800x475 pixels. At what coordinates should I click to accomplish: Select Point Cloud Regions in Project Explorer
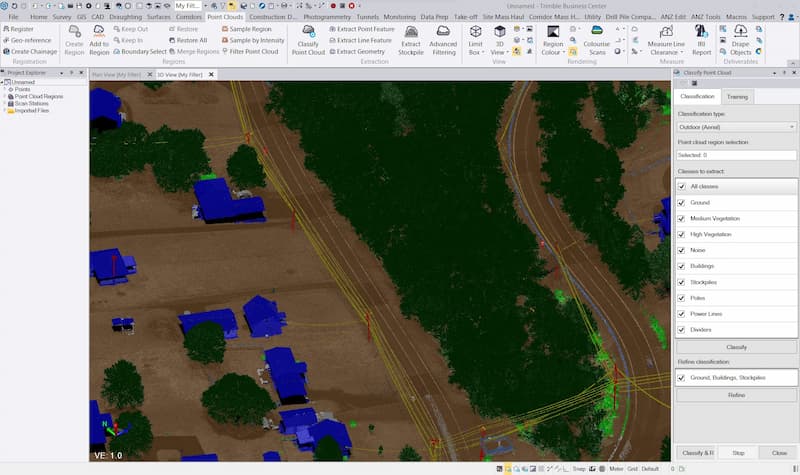38,96
